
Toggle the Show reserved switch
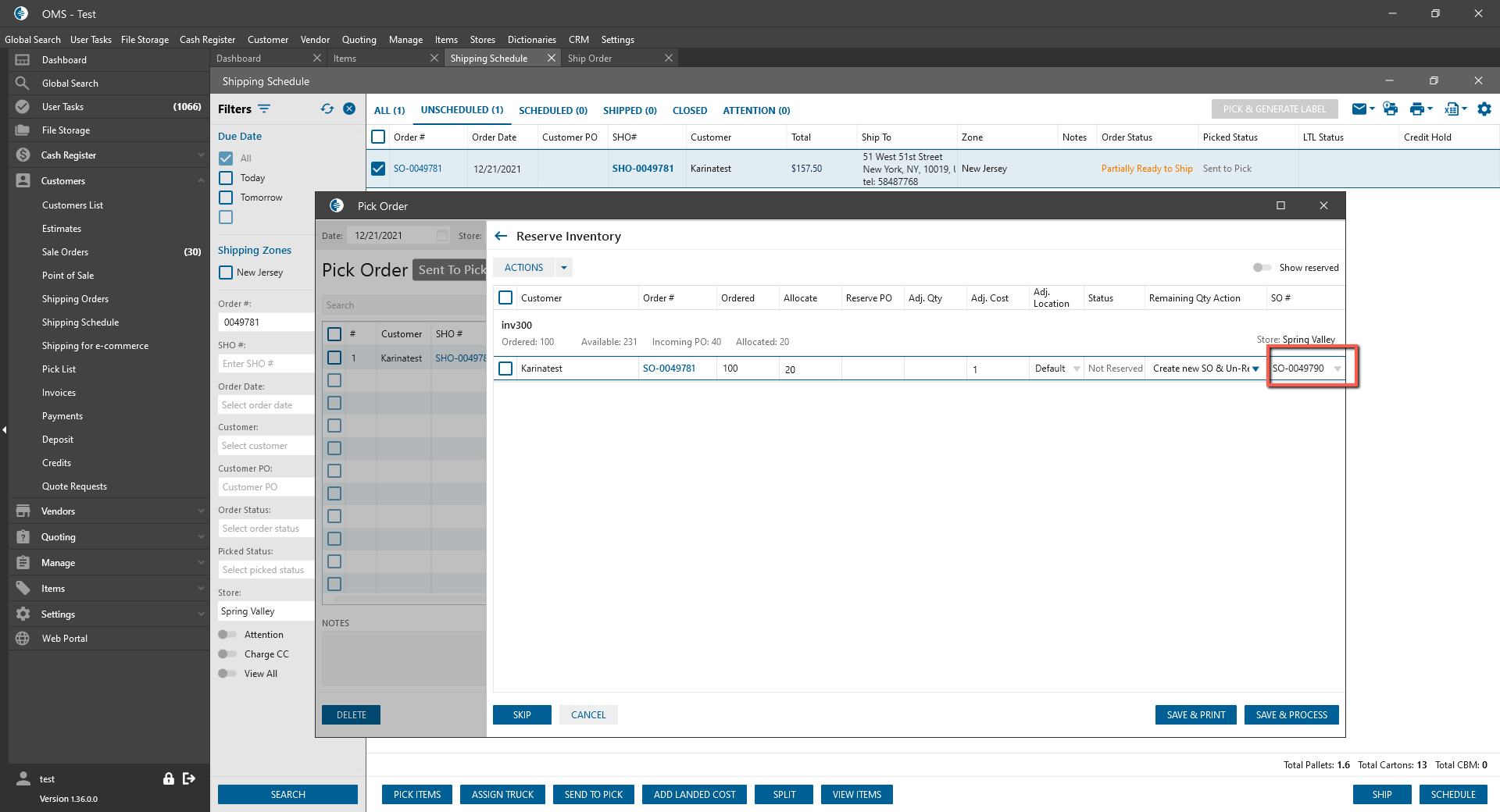pyautogui.click(x=1262, y=268)
